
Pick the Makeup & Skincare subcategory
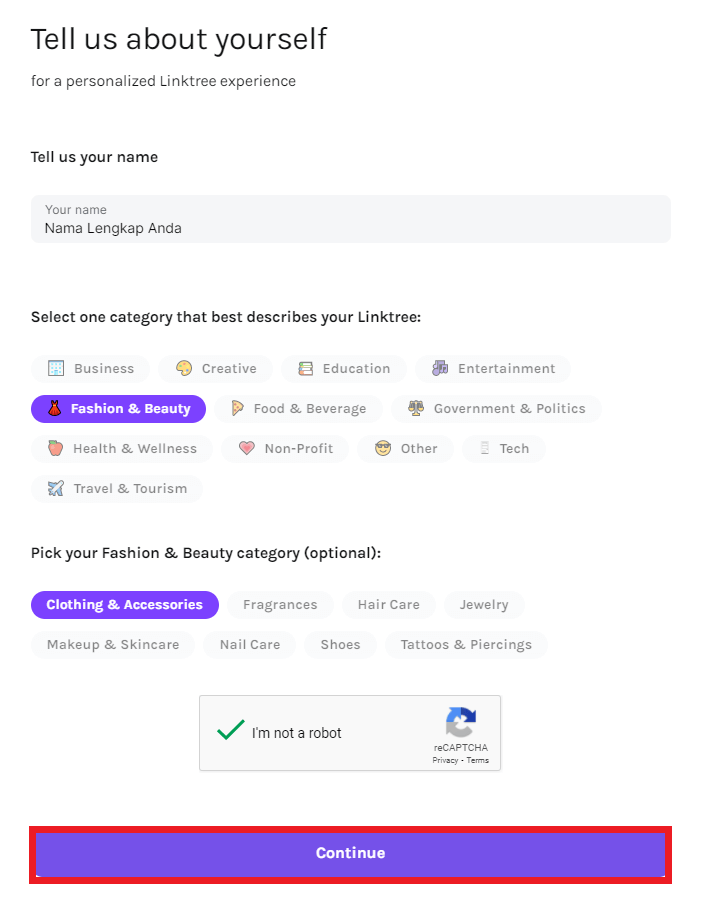point(113,645)
